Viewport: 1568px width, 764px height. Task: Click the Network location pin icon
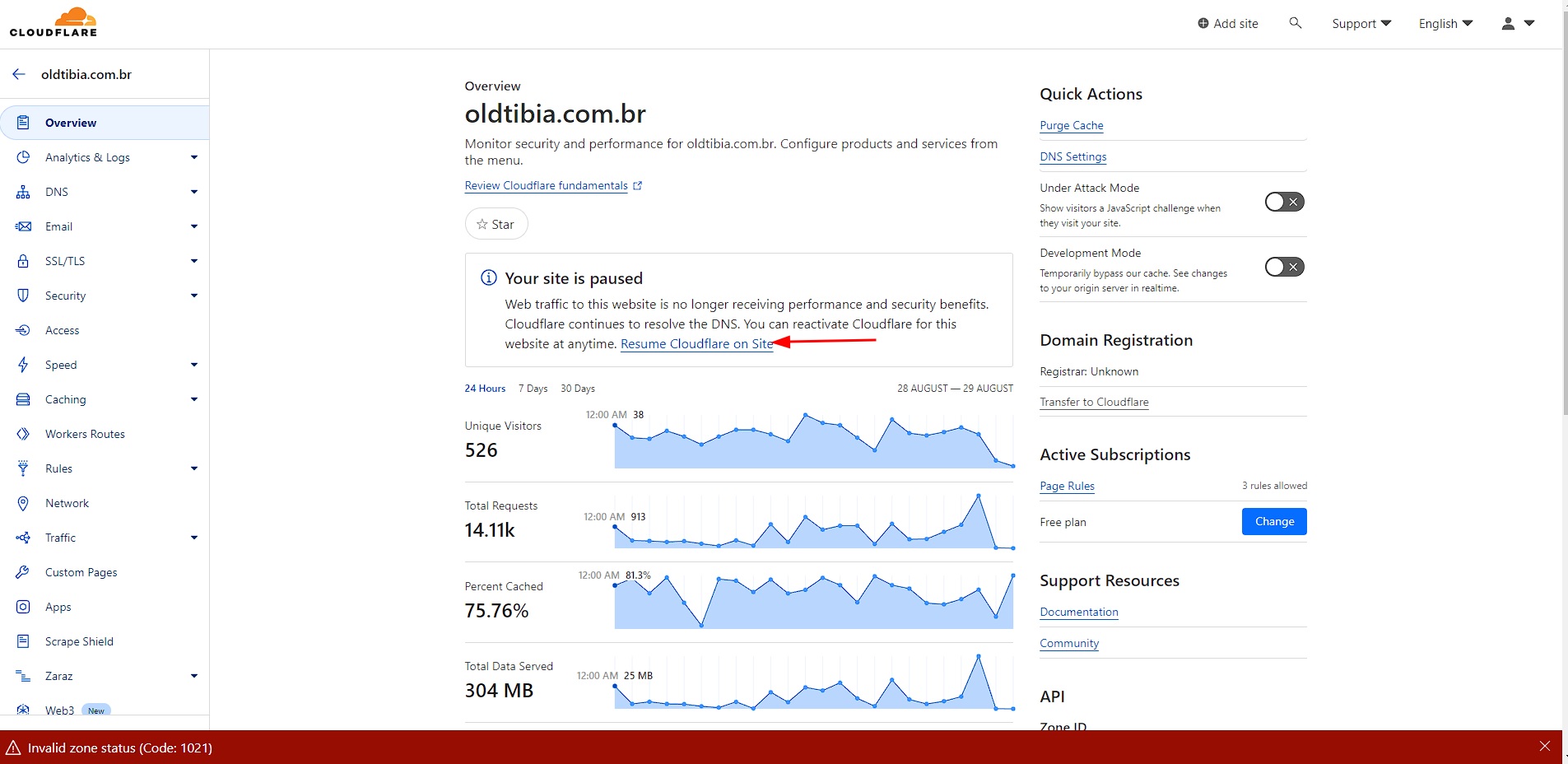[23, 503]
